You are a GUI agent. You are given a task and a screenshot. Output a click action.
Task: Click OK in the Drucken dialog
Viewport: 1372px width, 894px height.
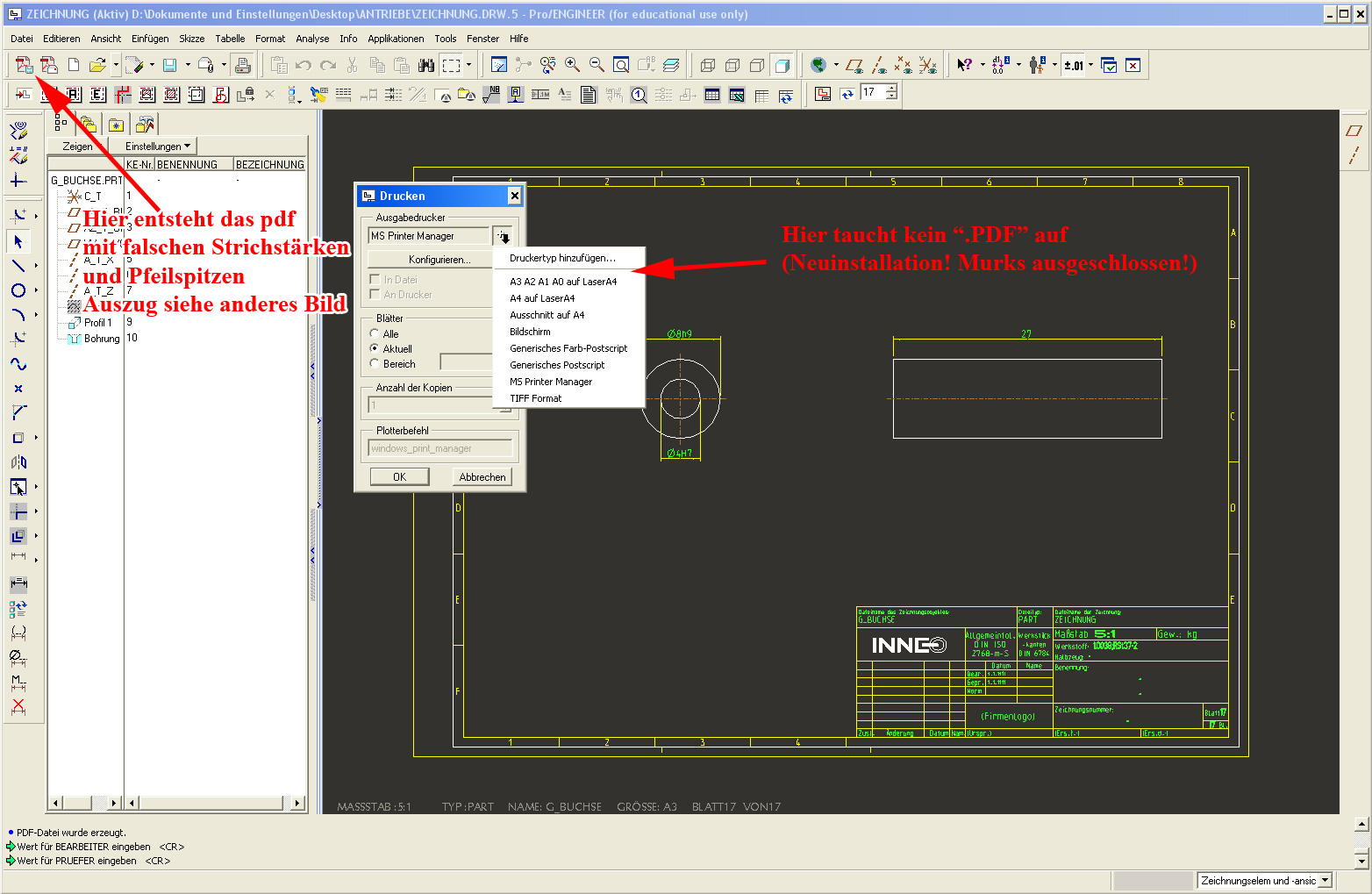(399, 476)
